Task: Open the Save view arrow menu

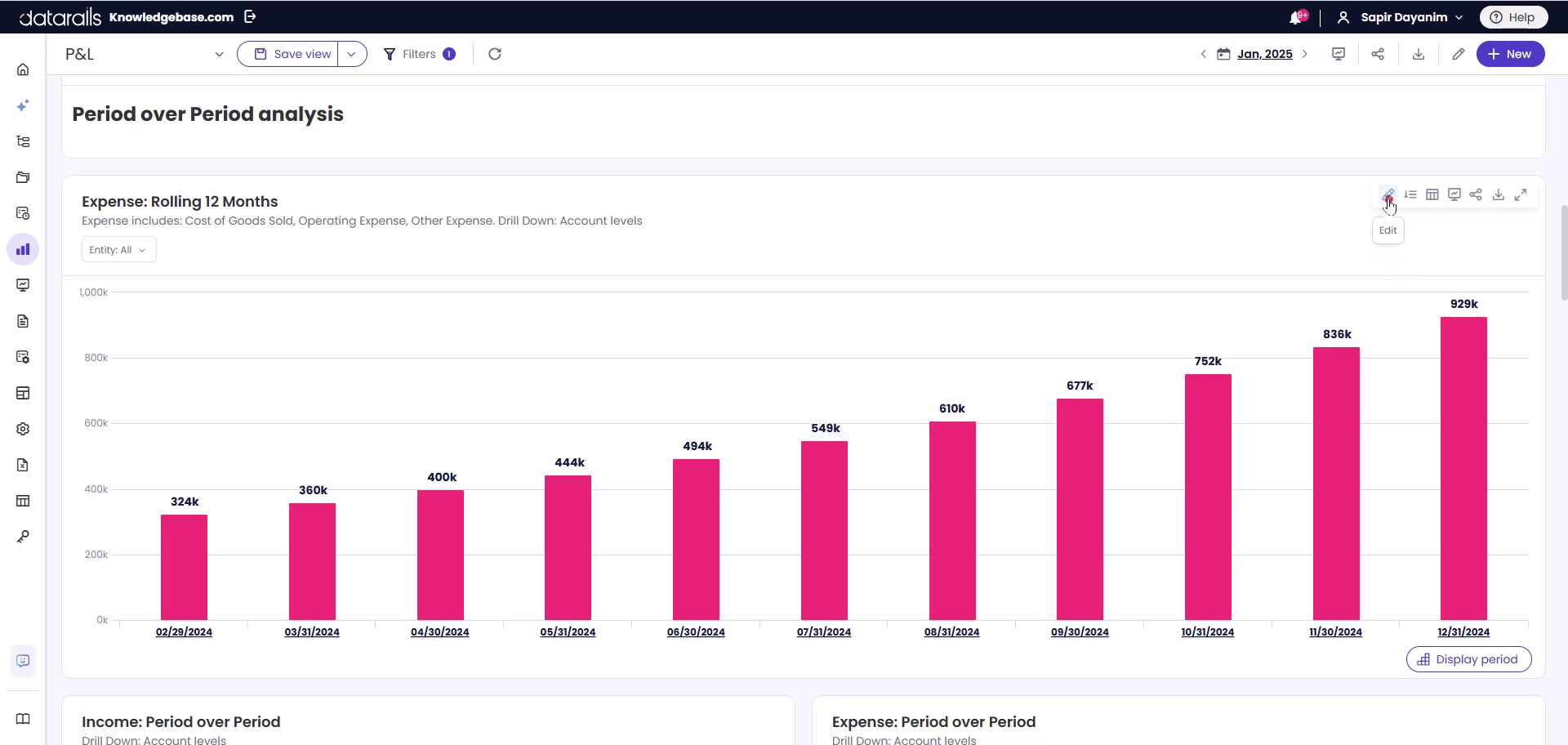Action: pyautogui.click(x=352, y=54)
